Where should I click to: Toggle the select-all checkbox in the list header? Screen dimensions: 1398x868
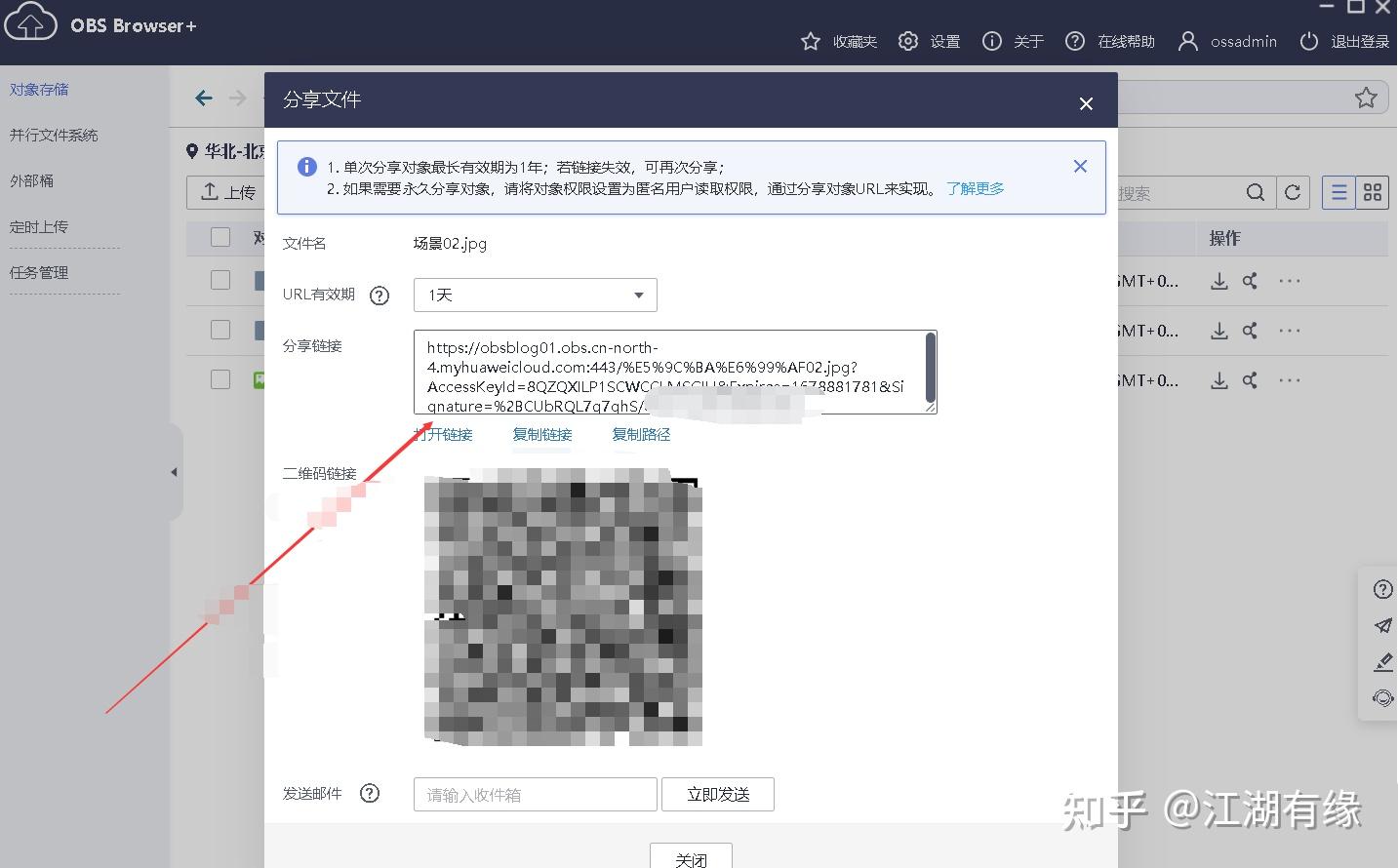click(220, 237)
